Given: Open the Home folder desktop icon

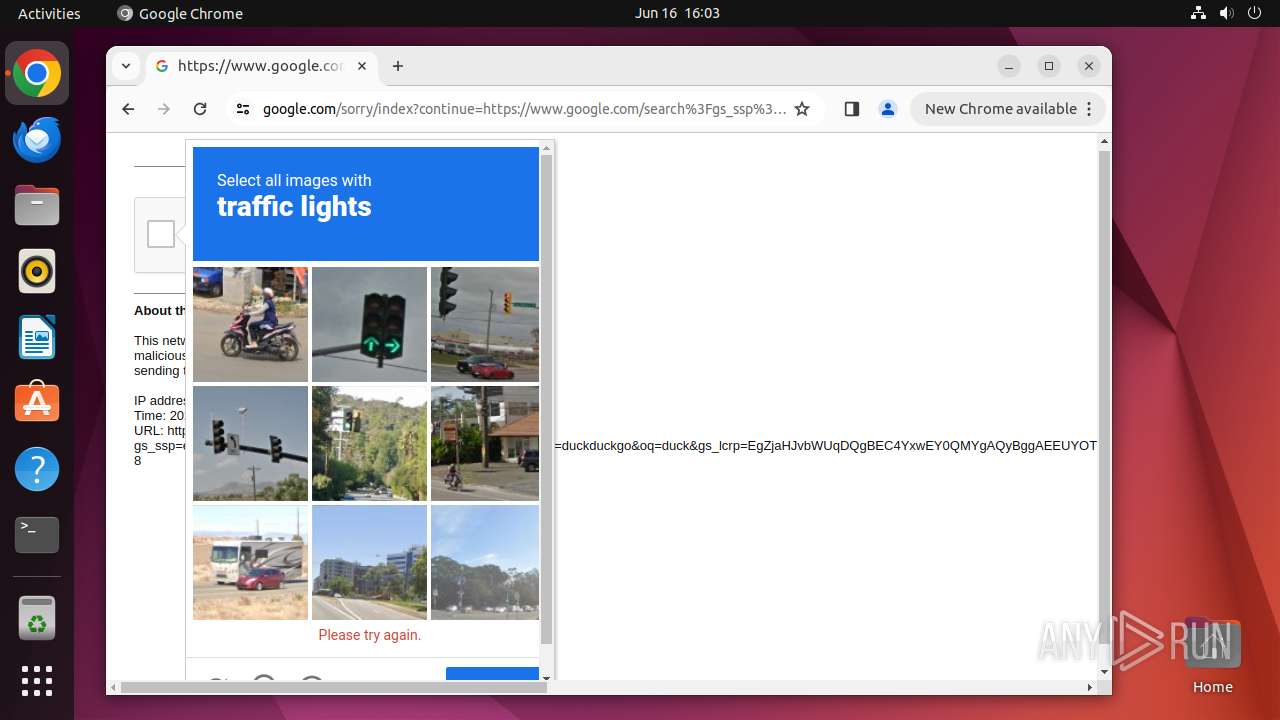Looking at the screenshot, I should 1212,656.
